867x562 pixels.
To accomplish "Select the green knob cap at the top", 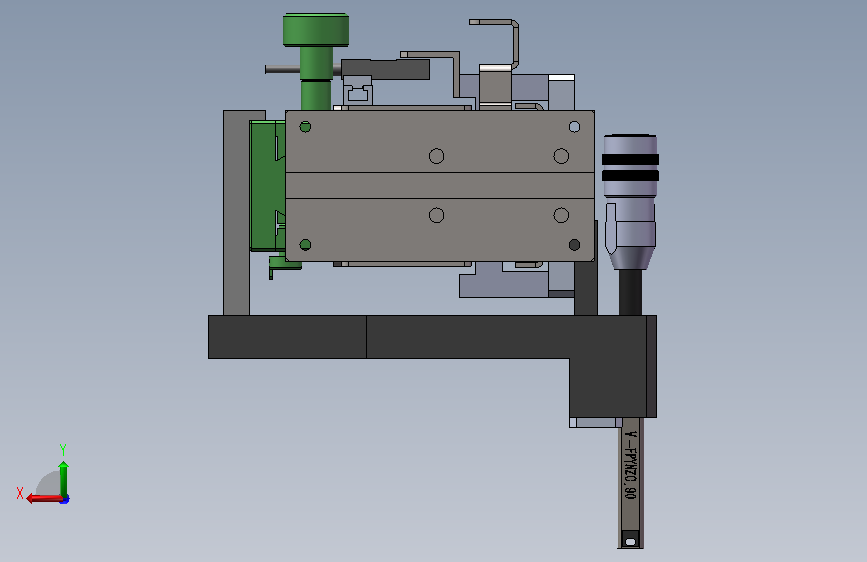I will coord(316,29).
